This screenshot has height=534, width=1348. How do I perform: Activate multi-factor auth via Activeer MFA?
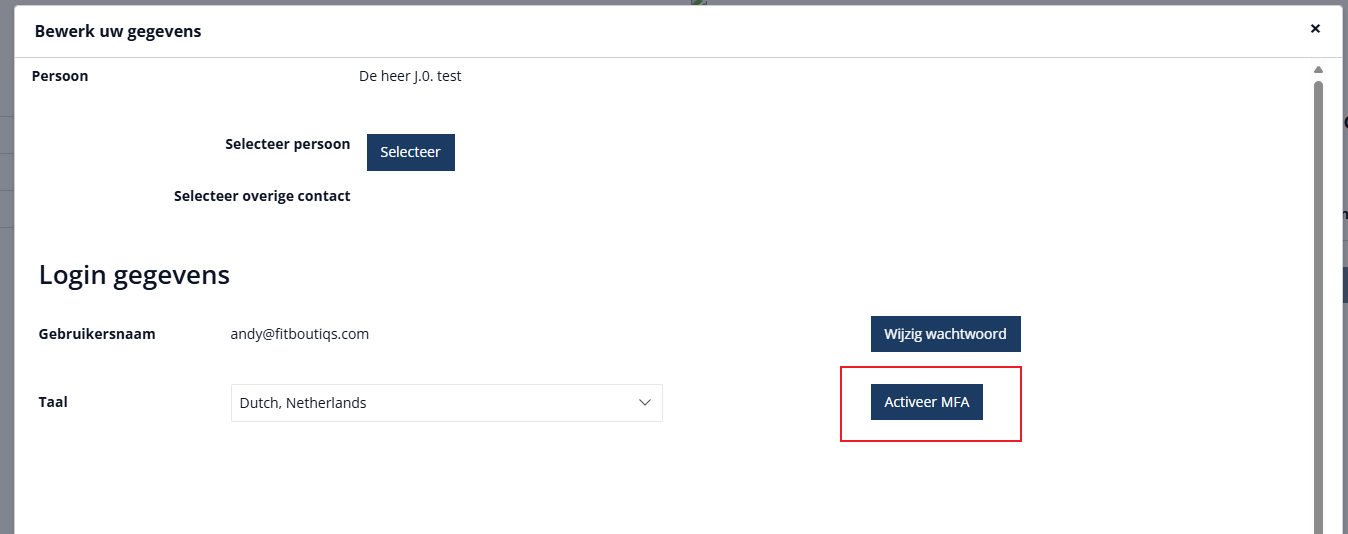[927, 402]
